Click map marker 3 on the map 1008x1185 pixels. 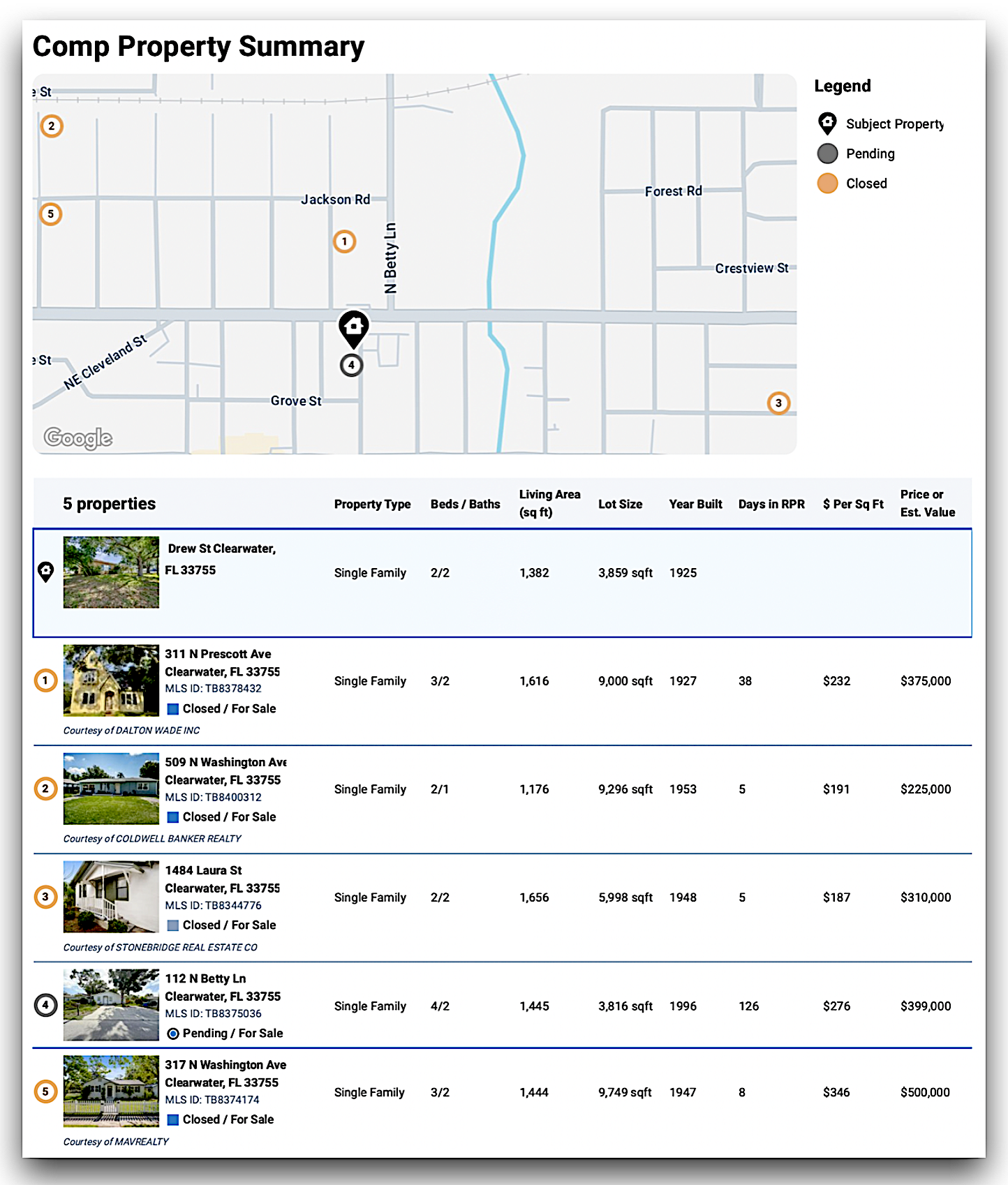pos(778,403)
